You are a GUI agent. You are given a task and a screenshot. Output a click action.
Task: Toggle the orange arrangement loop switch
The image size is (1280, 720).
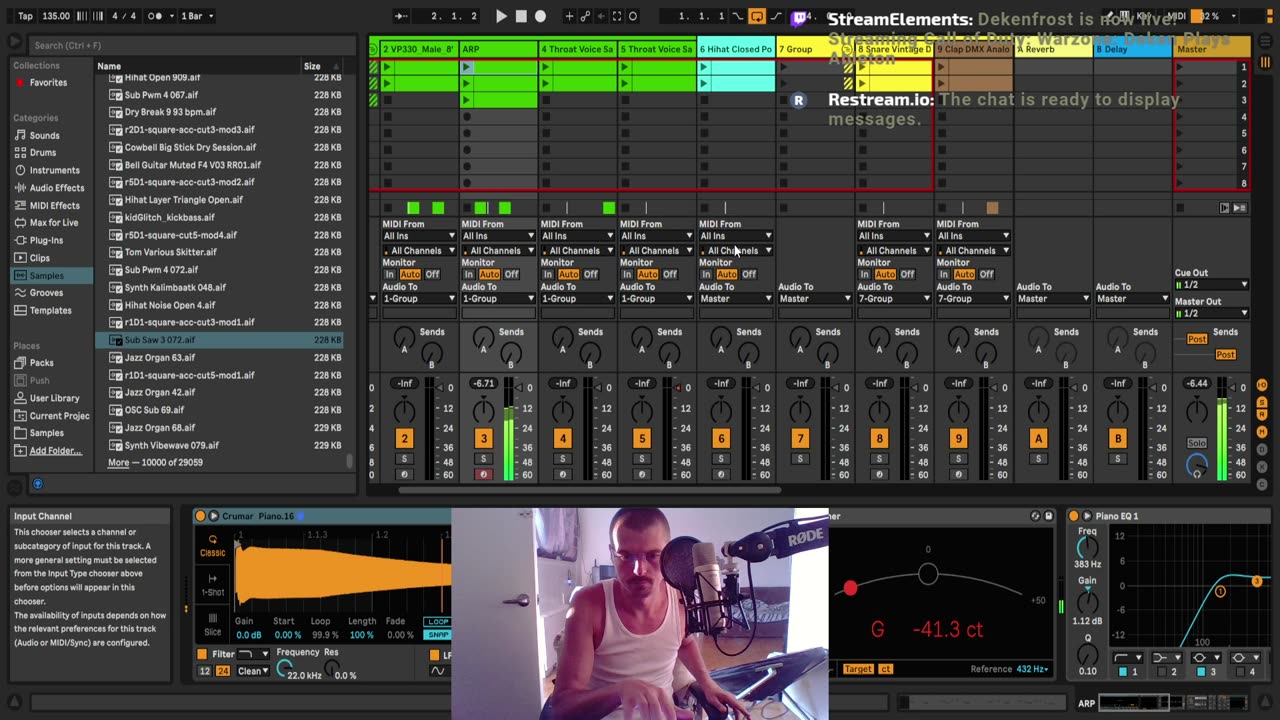[757, 16]
